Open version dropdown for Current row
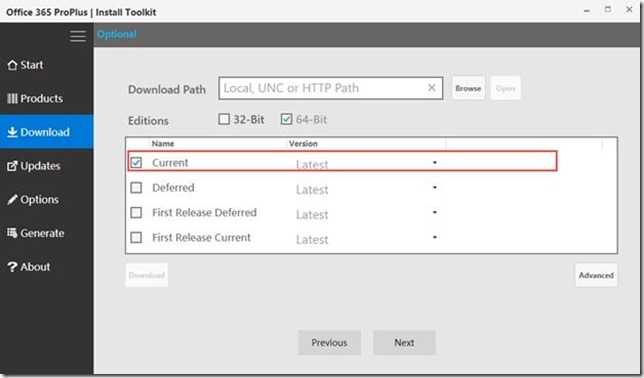The width and height of the screenshot is (644, 378). [x=435, y=163]
